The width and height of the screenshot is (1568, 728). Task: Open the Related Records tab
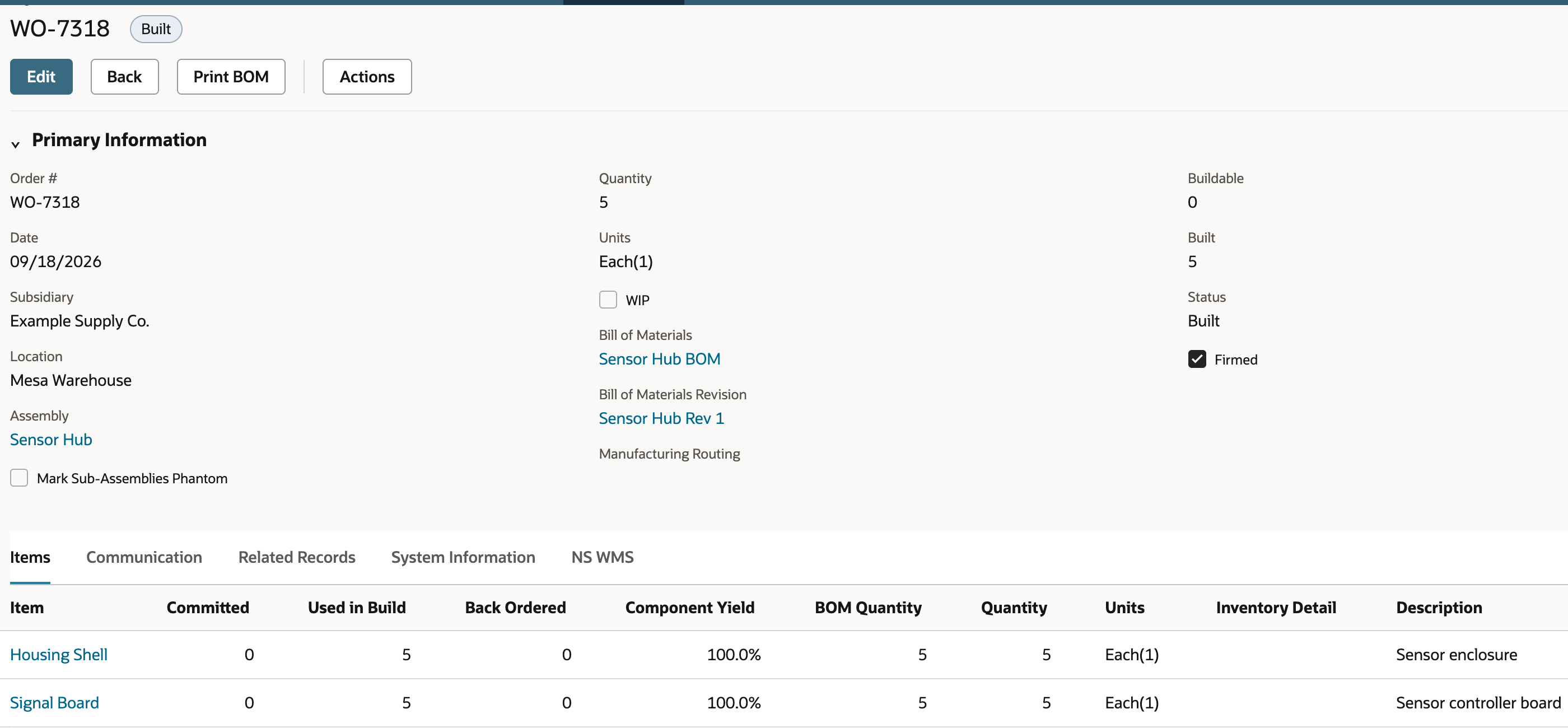point(297,557)
